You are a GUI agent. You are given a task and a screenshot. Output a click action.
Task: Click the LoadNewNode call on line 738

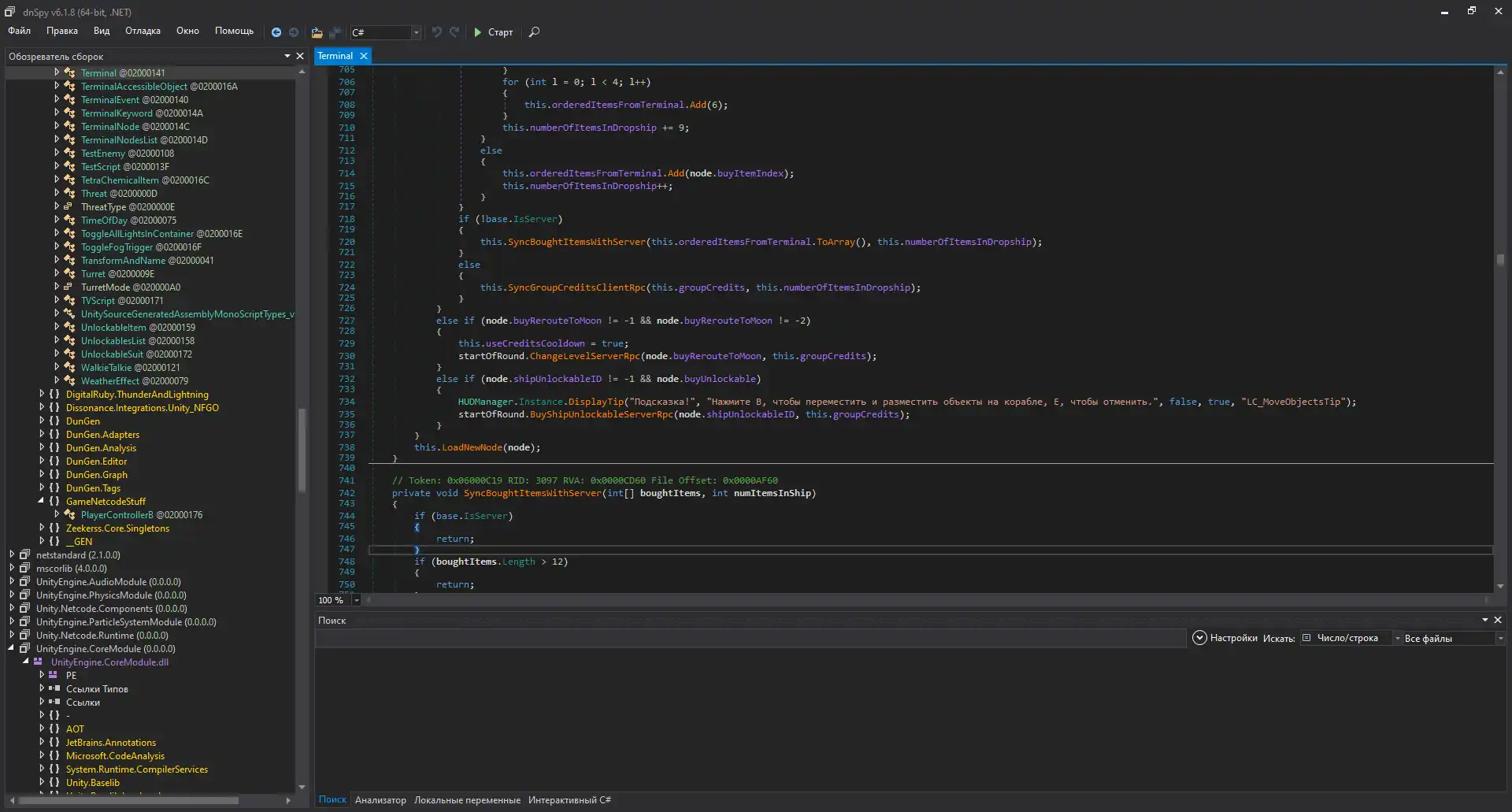click(472, 447)
